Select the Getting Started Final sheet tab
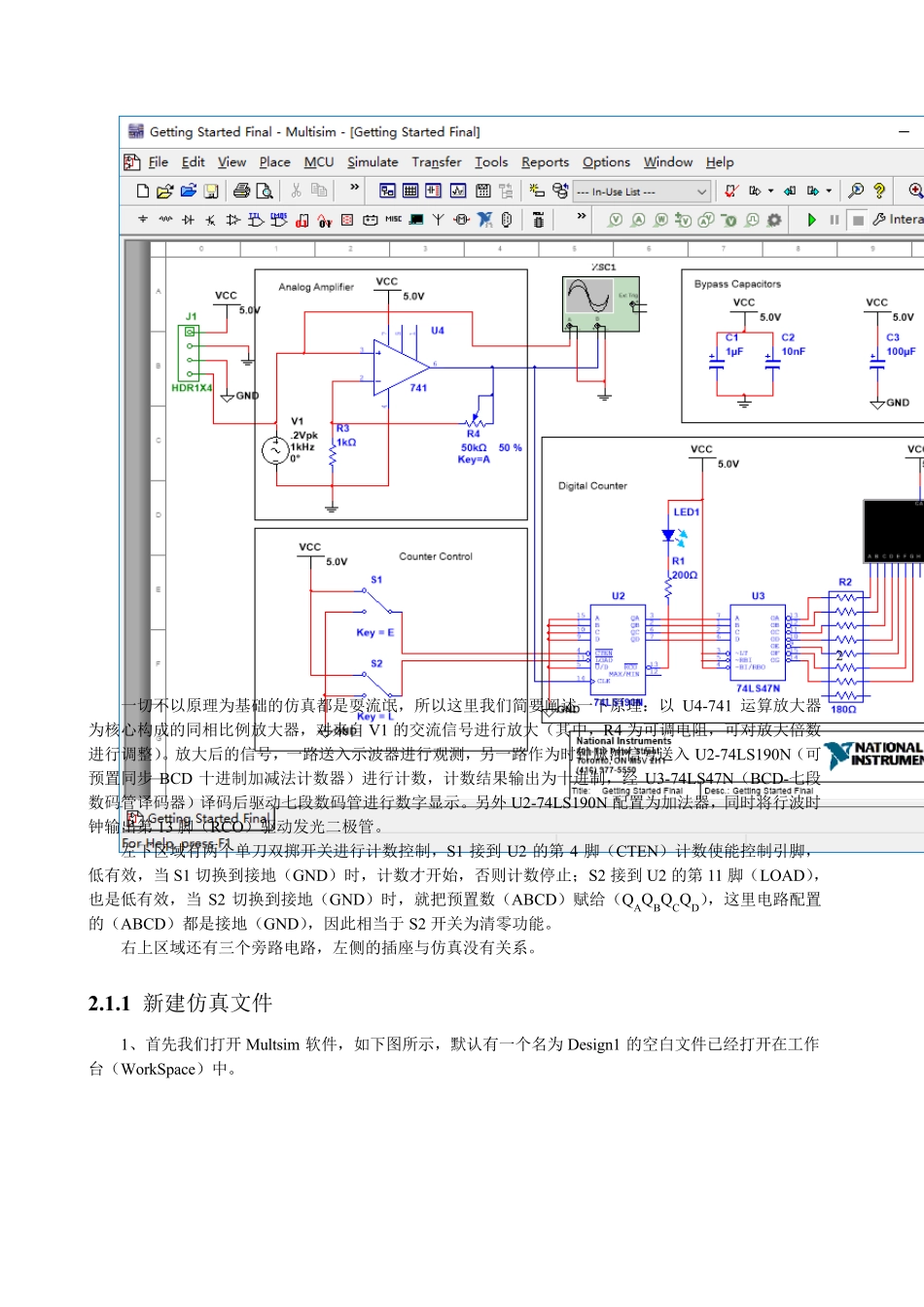Image resolution: width=924 pixels, height=1307 pixels. tap(199, 819)
